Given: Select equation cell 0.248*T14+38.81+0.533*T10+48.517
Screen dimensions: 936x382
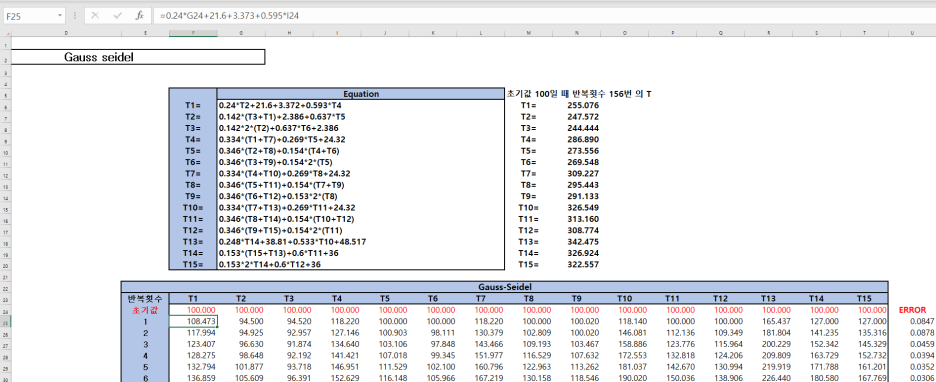Looking at the screenshot, I should pyautogui.click(x=361, y=242).
